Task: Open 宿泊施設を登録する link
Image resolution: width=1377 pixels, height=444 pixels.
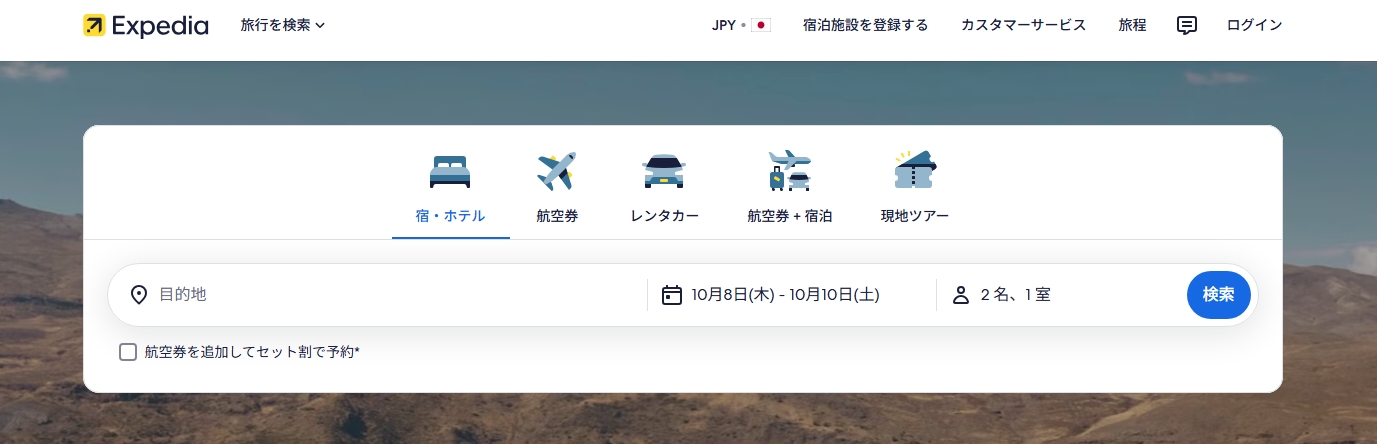Action: pos(865,25)
